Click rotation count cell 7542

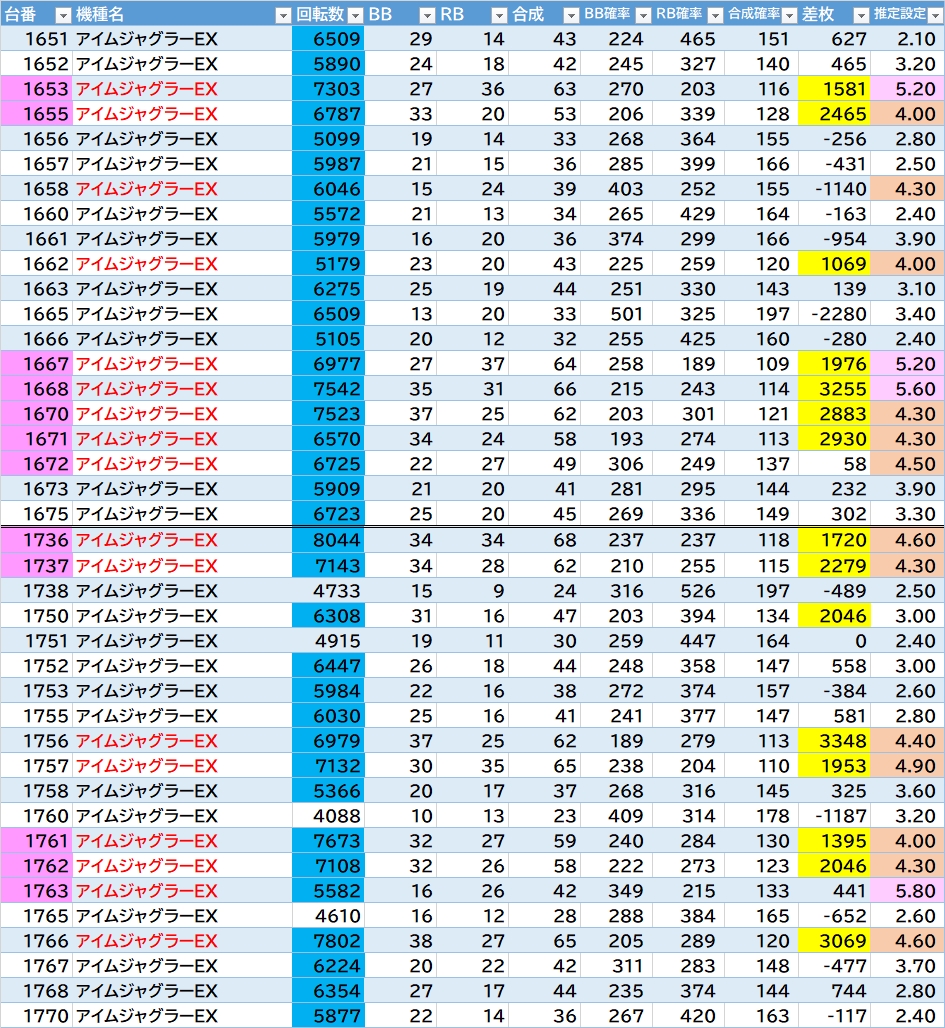tap(328, 389)
